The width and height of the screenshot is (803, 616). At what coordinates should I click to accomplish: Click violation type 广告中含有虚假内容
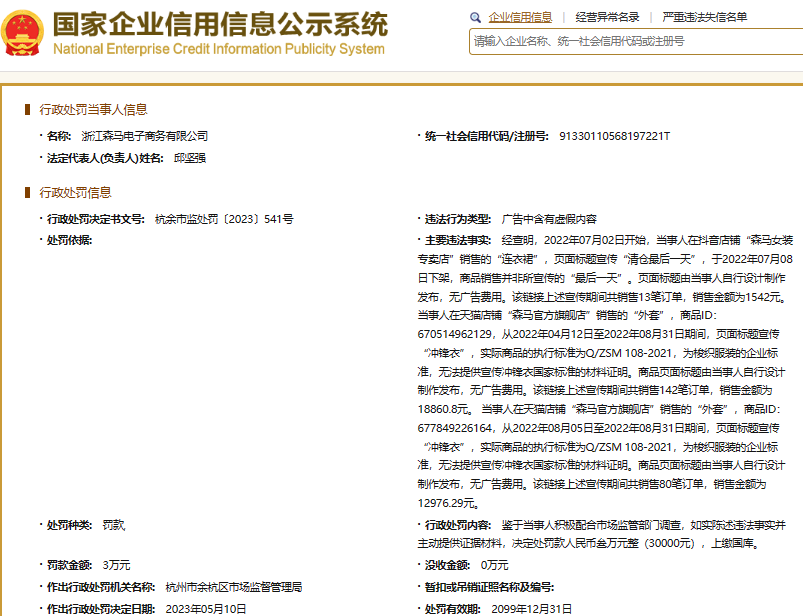click(x=548, y=218)
